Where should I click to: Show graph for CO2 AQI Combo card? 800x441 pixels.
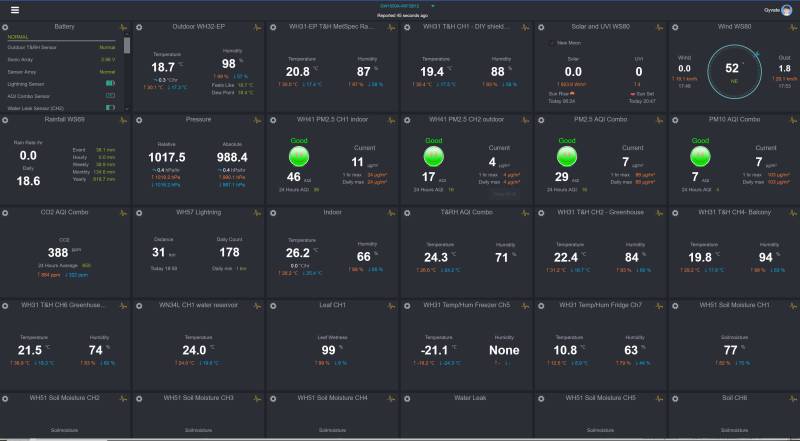pos(123,213)
